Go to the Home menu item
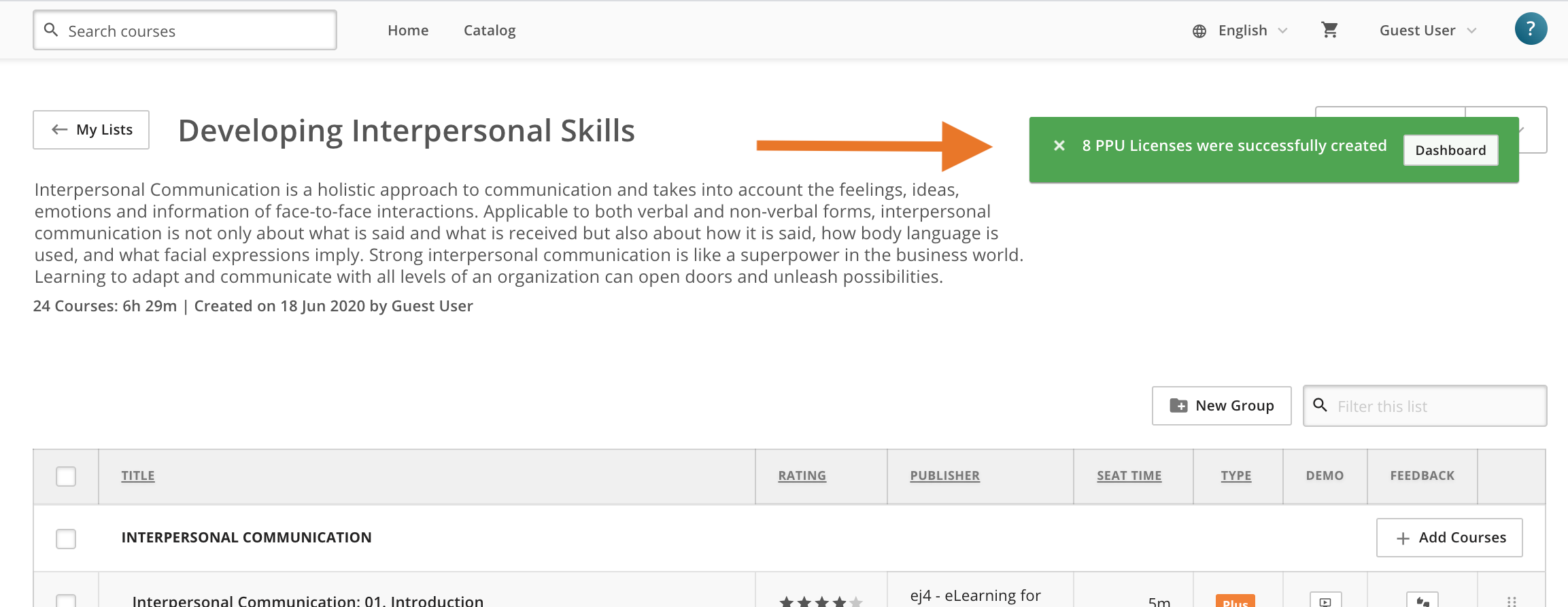 tap(408, 31)
